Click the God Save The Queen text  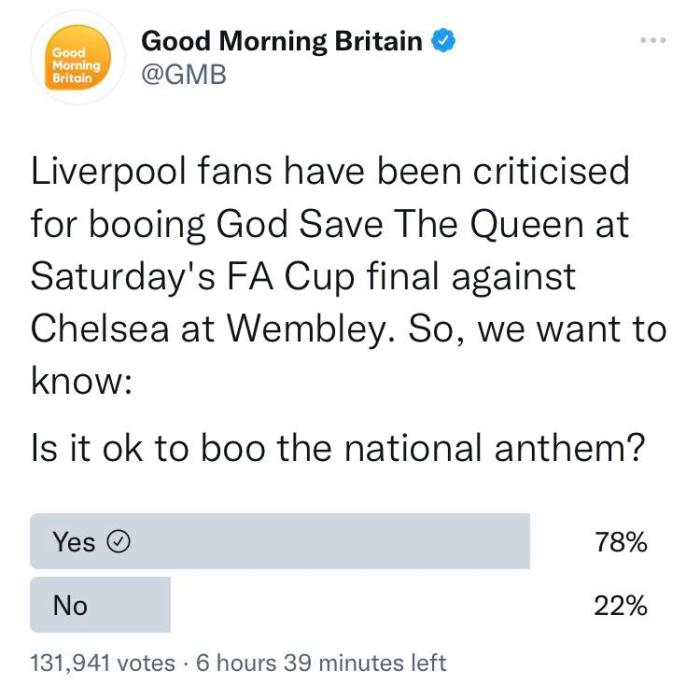(x=413, y=224)
